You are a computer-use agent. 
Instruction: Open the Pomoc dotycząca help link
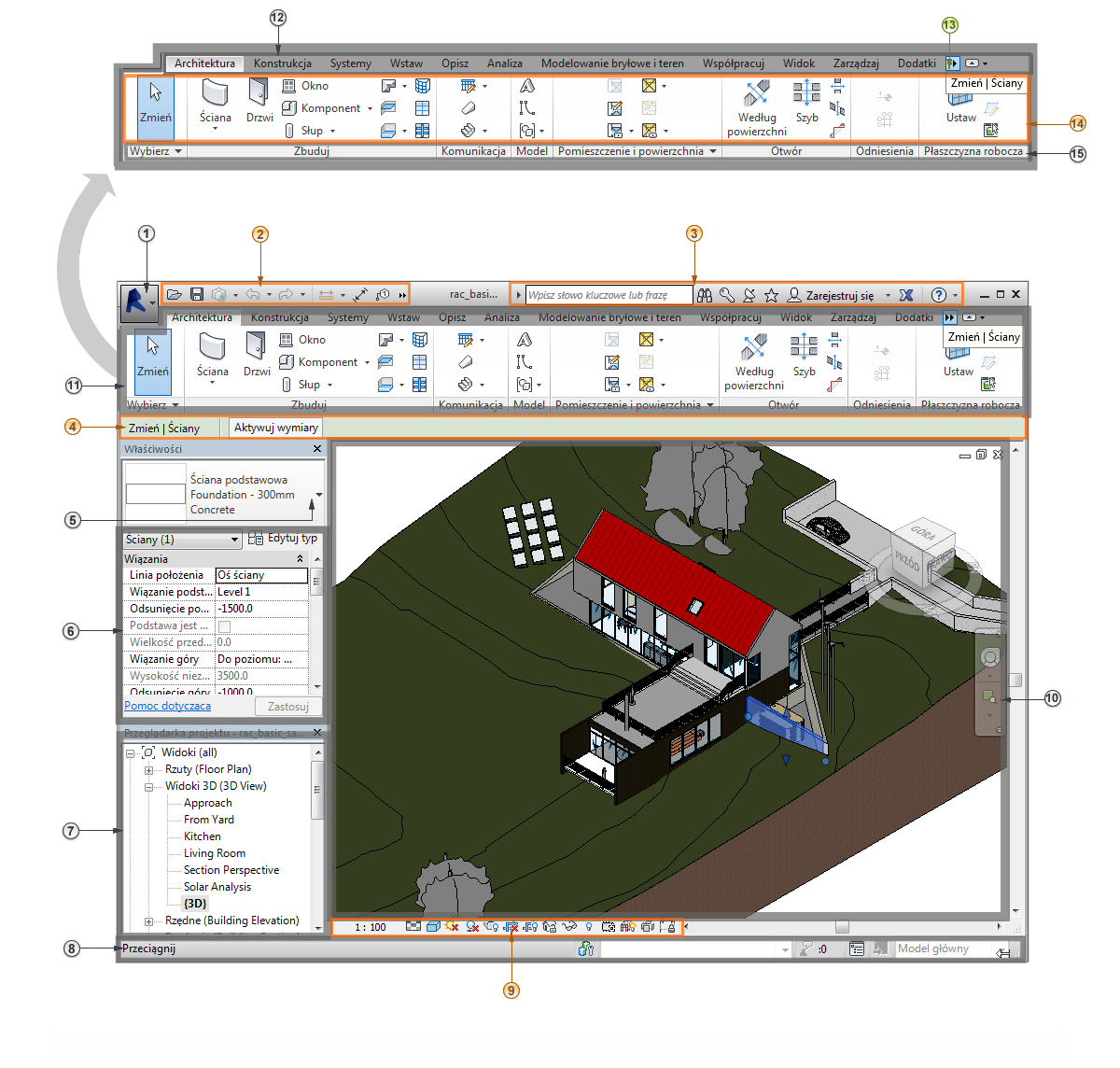click(x=168, y=706)
